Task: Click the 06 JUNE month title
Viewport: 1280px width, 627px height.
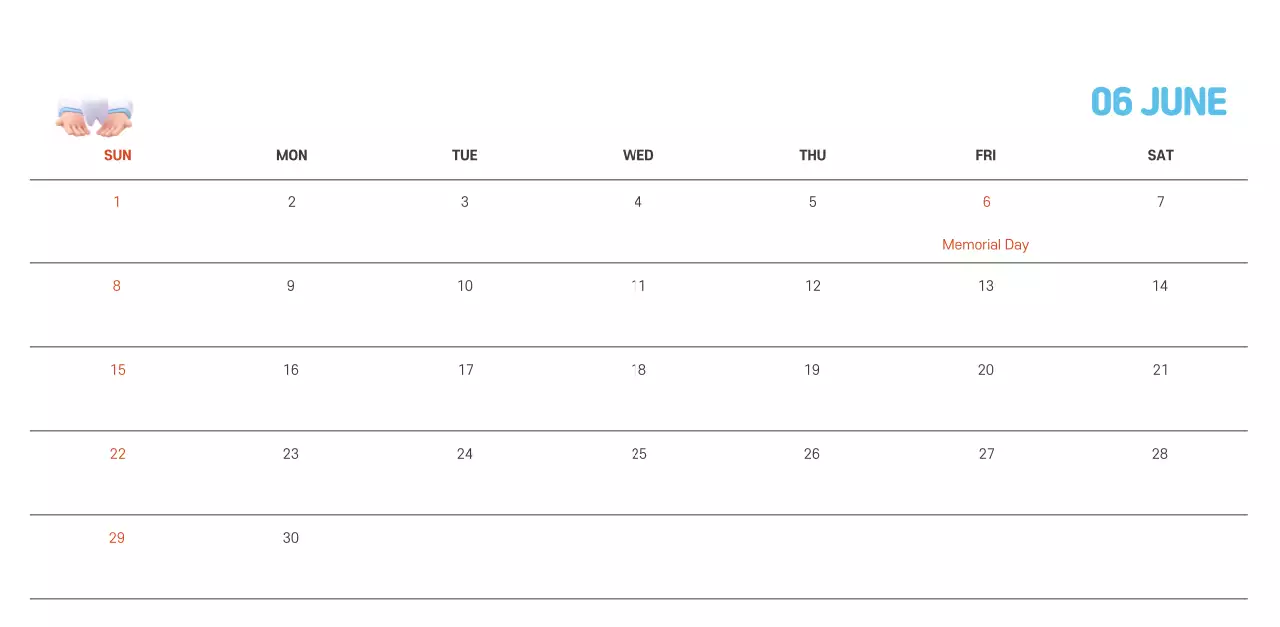Action: pos(1158,102)
